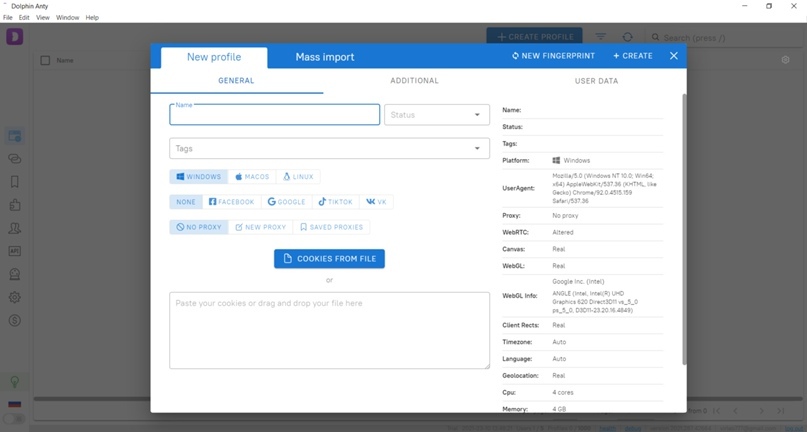Image resolution: width=807 pixels, height=432 pixels.
Task: Click the Name input field
Action: (275, 115)
